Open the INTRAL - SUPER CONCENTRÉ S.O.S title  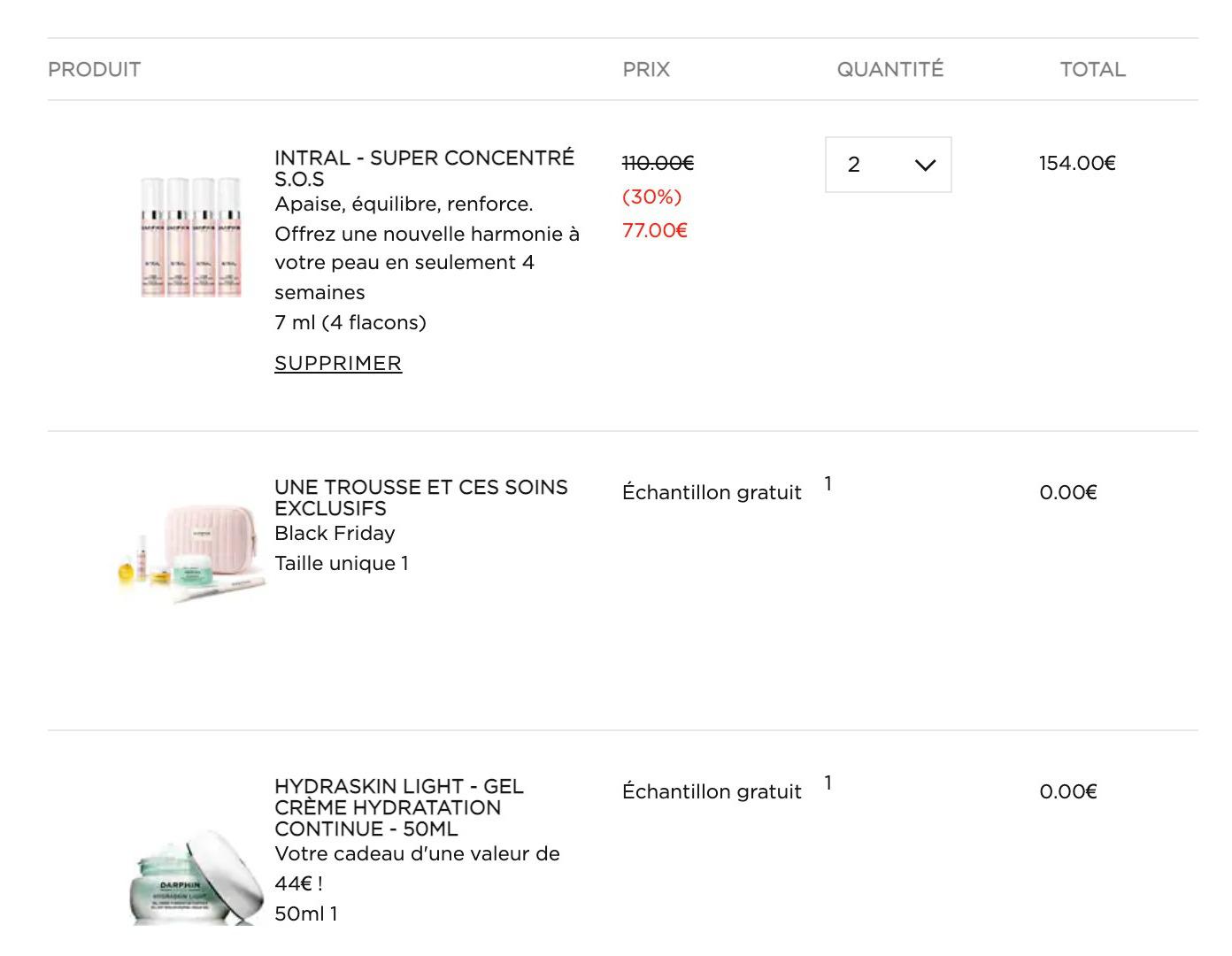tap(424, 168)
